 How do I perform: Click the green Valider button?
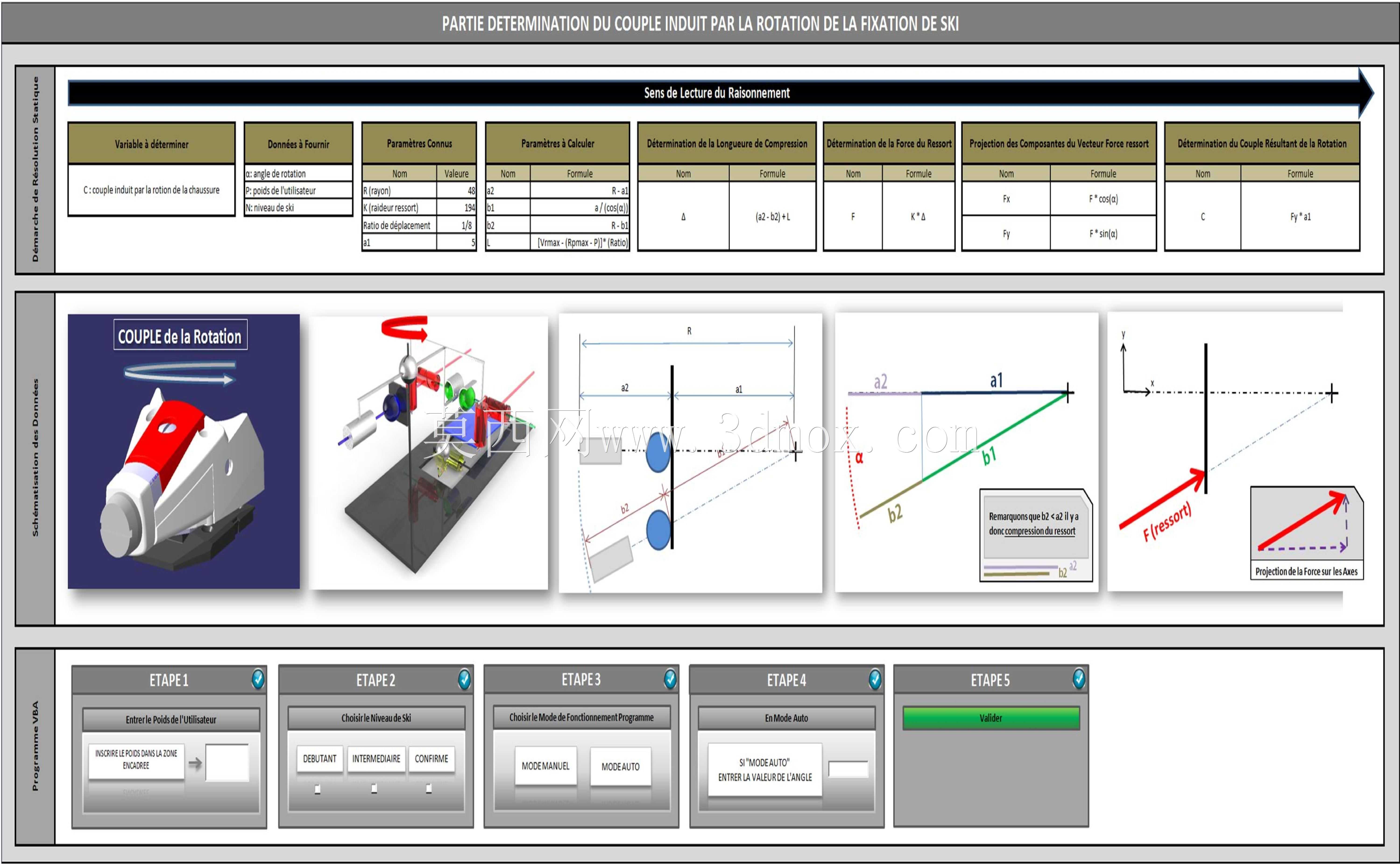[x=991, y=718]
